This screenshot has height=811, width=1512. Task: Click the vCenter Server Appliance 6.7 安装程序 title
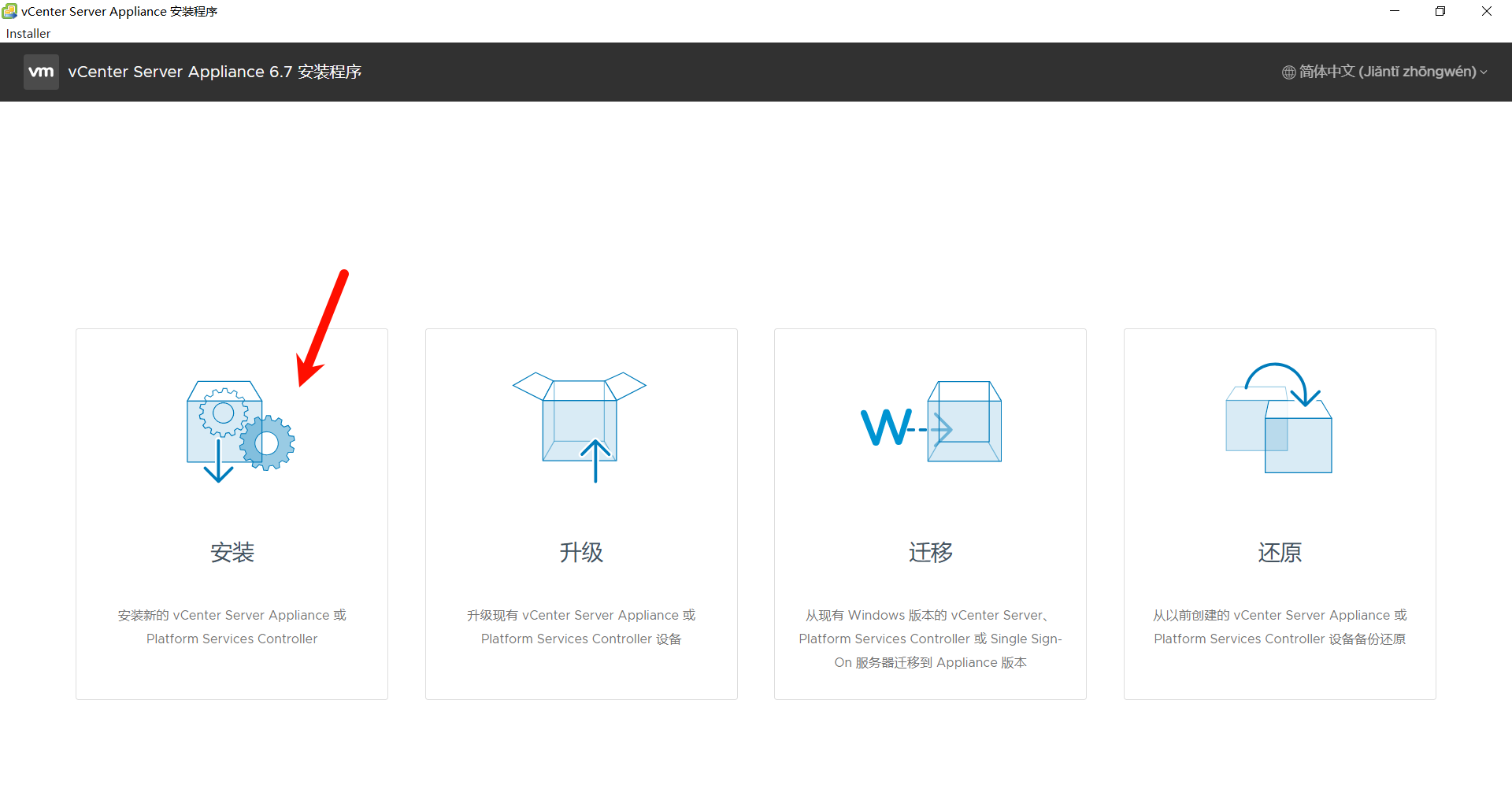pyautogui.click(x=215, y=72)
